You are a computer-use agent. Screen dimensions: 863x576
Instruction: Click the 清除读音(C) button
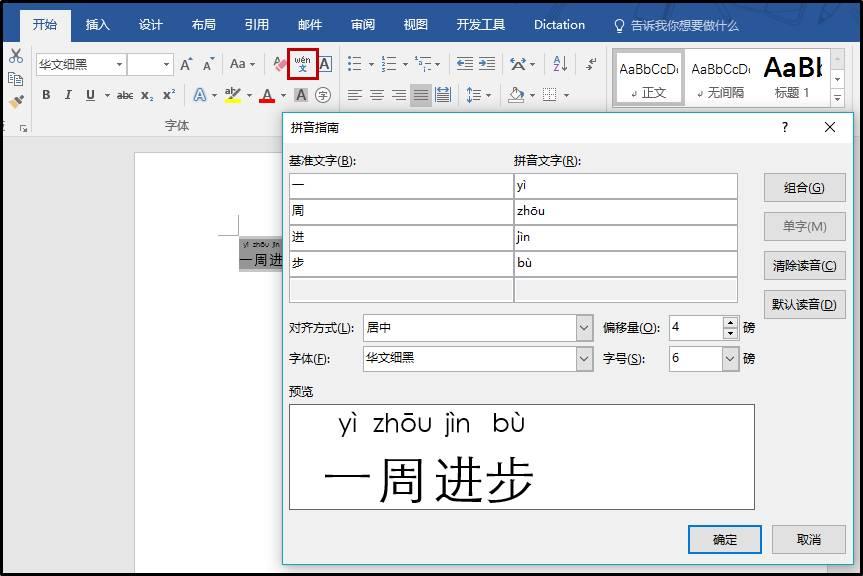pos(805,265)
